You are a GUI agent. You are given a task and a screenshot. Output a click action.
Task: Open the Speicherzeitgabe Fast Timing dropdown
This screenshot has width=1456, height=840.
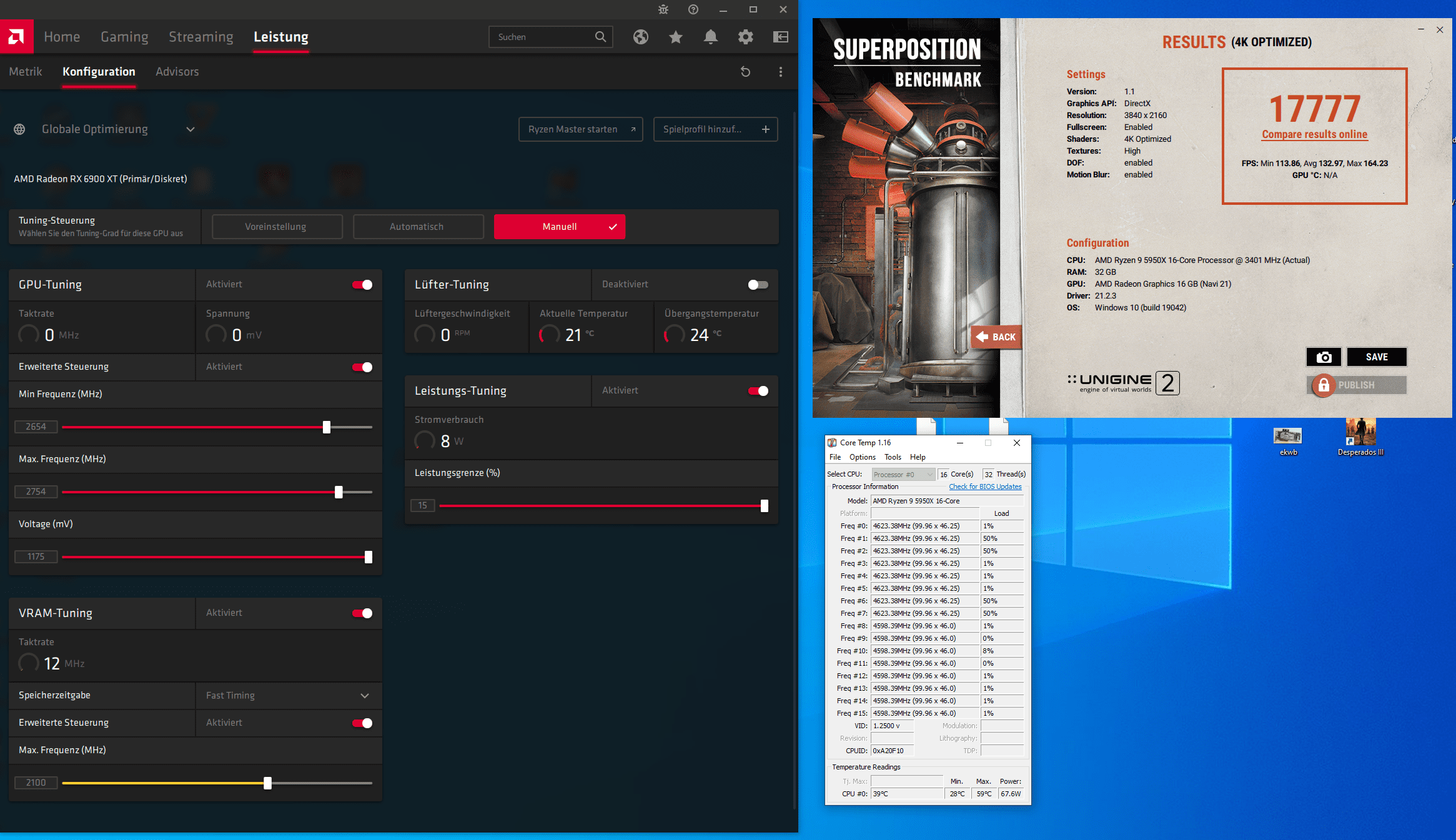[289, 696]
